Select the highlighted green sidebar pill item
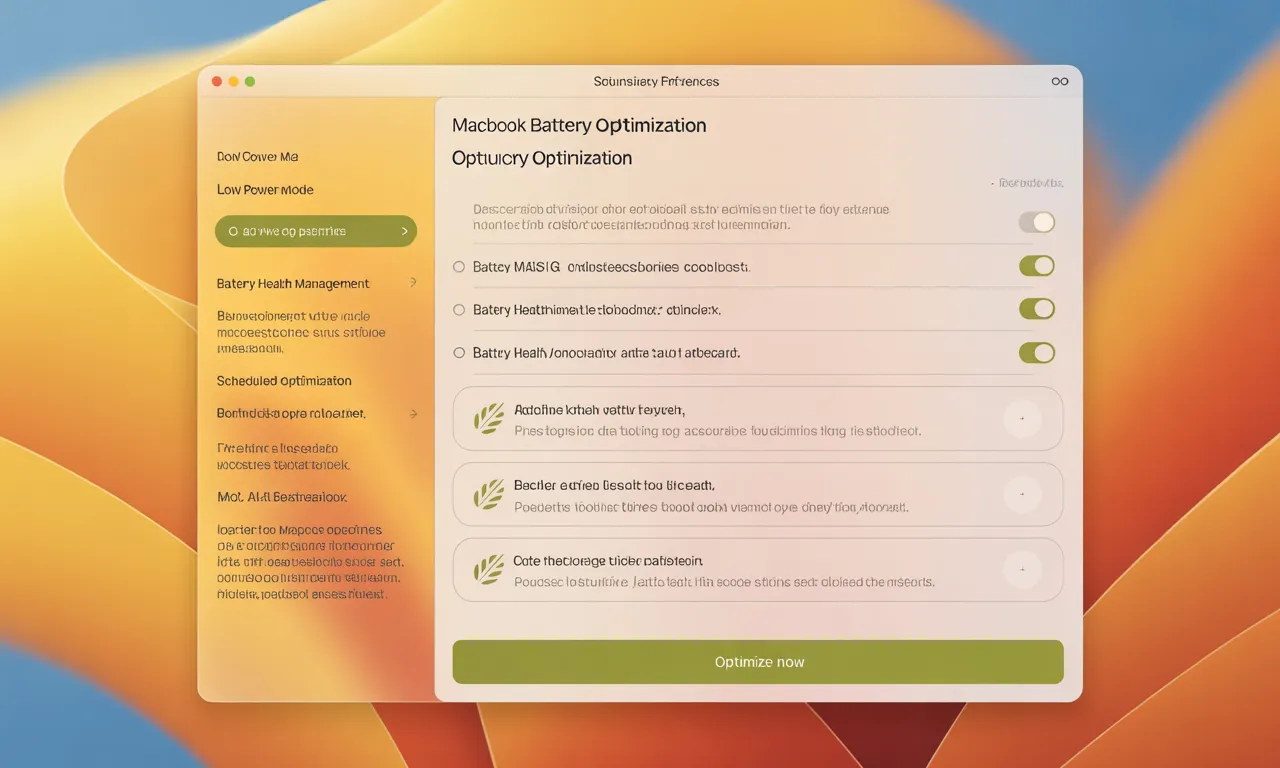 316,231
